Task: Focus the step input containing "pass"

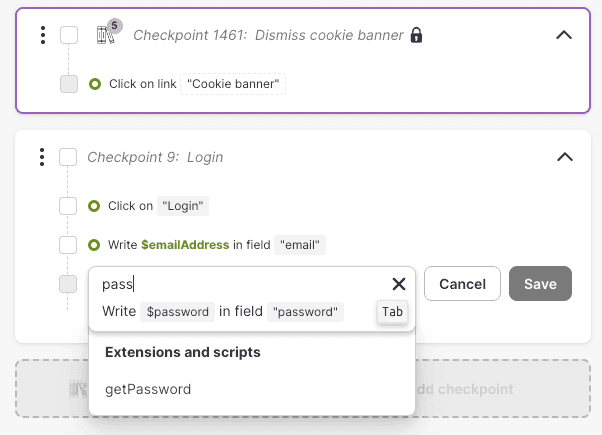Action: [240, 284]
